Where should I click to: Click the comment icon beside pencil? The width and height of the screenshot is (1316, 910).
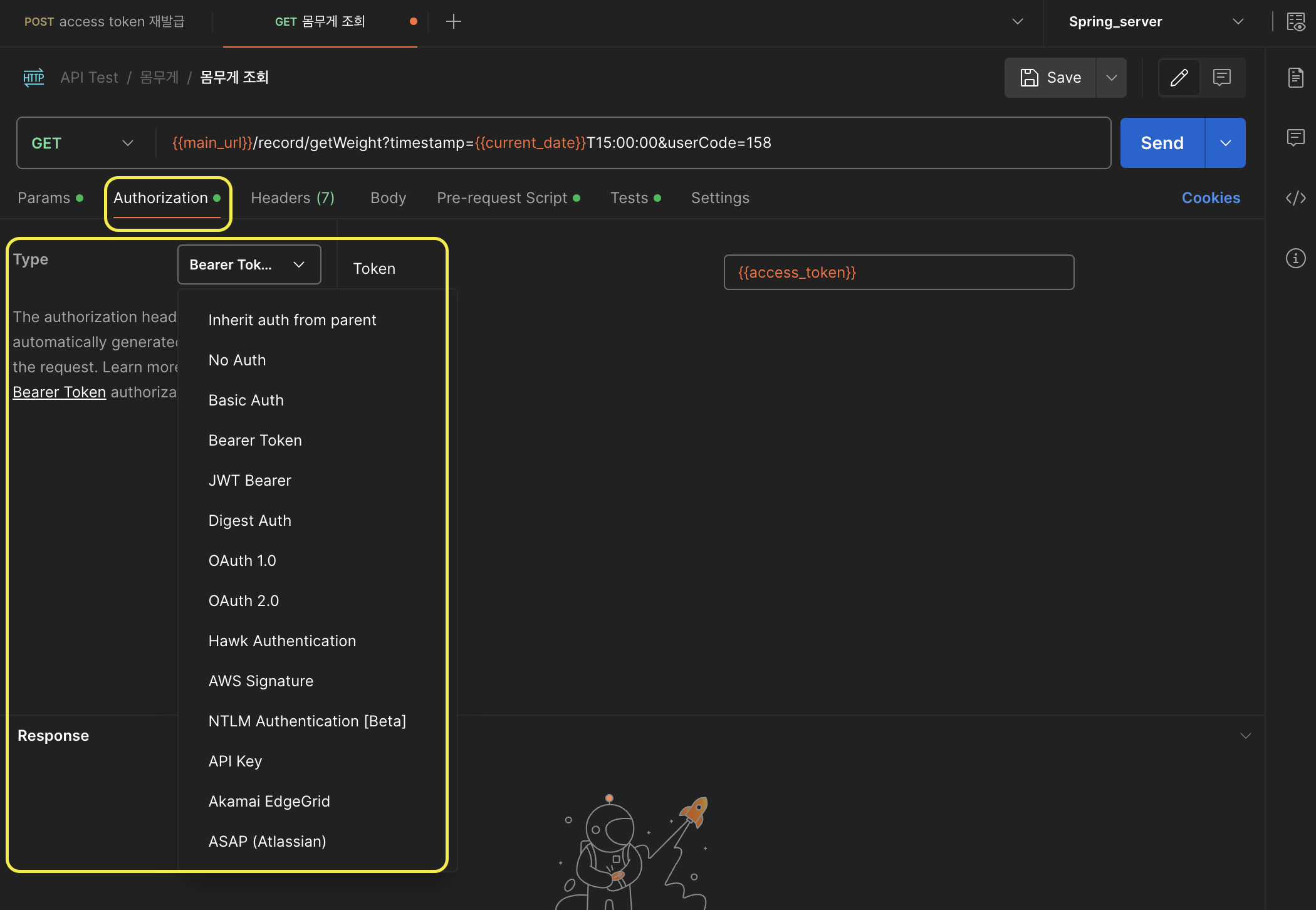tap(1221, 78)
